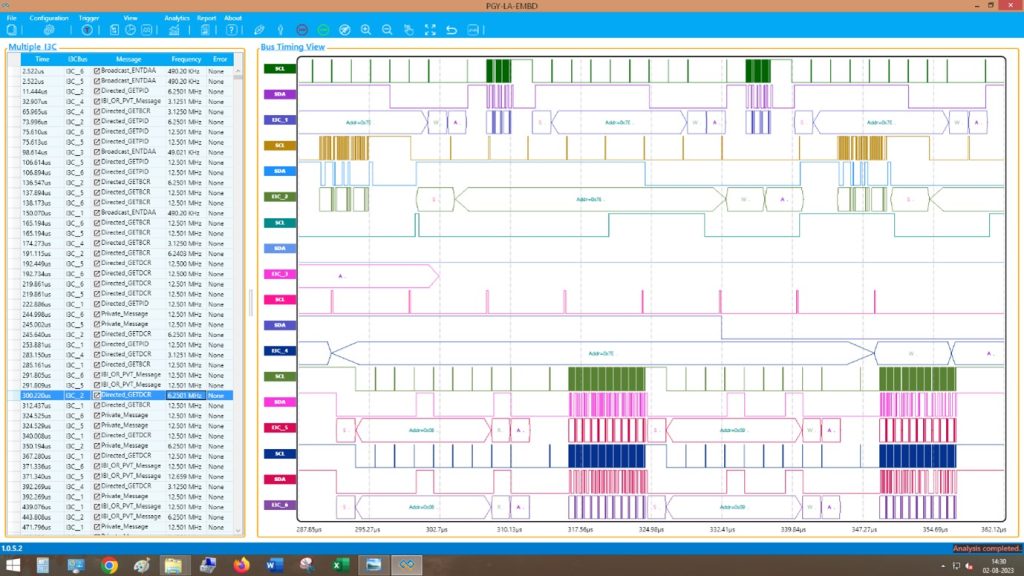The image size is (1024, 576).
Task: Select the I3C_5 bus channel label
Action: 278,428
